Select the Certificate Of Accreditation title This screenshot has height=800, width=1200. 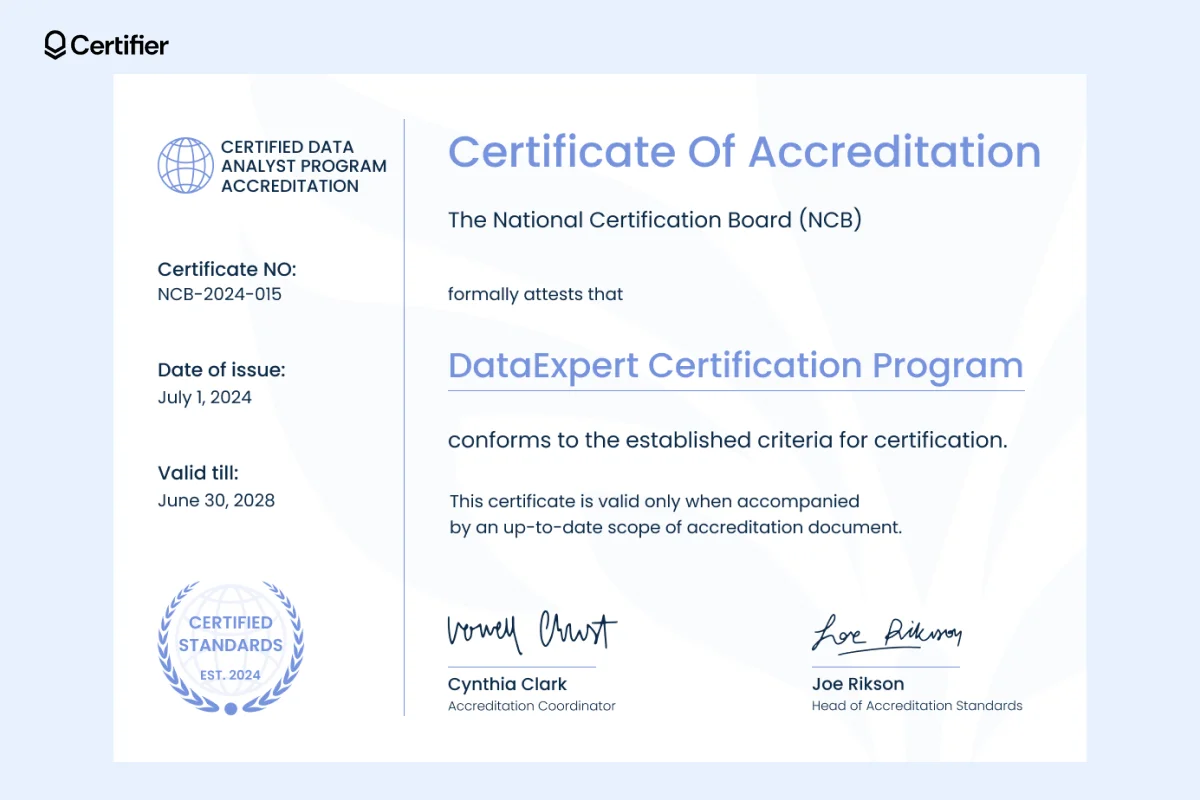pos(744,152)
